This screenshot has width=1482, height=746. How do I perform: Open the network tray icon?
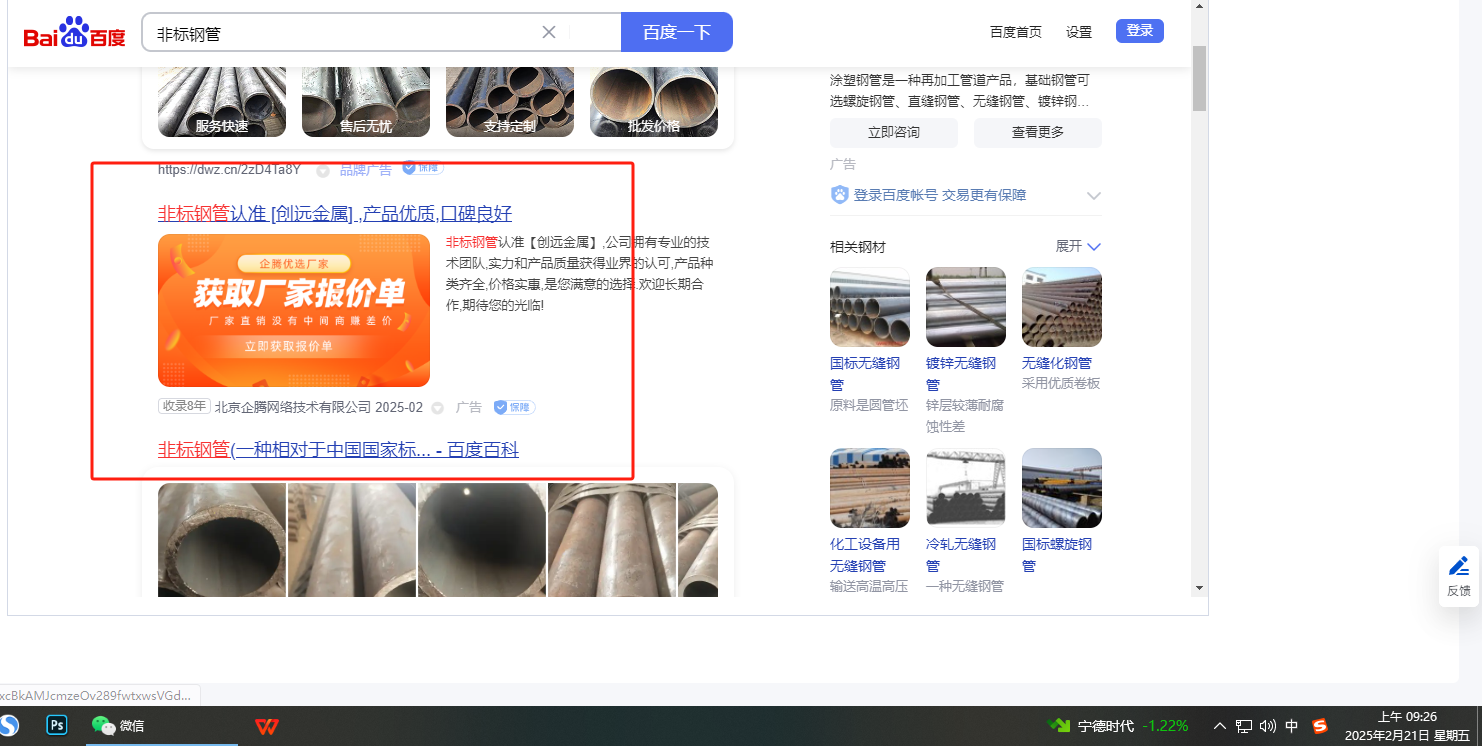point(1244,726)
